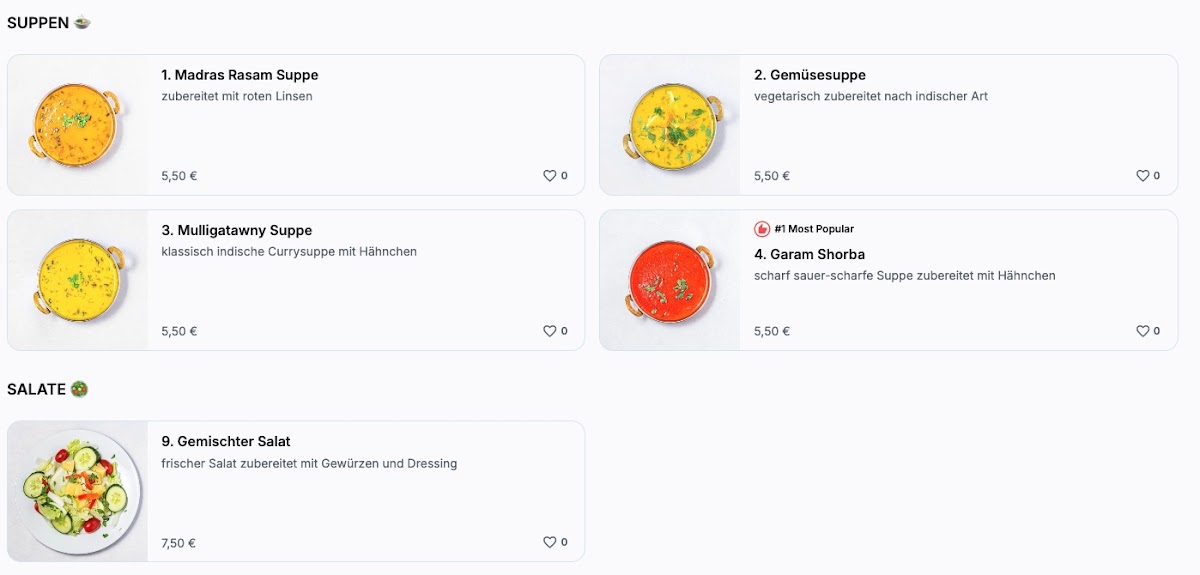The height and width of the screenshot is (575, 1200).
Task: Favorite the Mulligatawny Suppe with heart
Action: (549, 331)
